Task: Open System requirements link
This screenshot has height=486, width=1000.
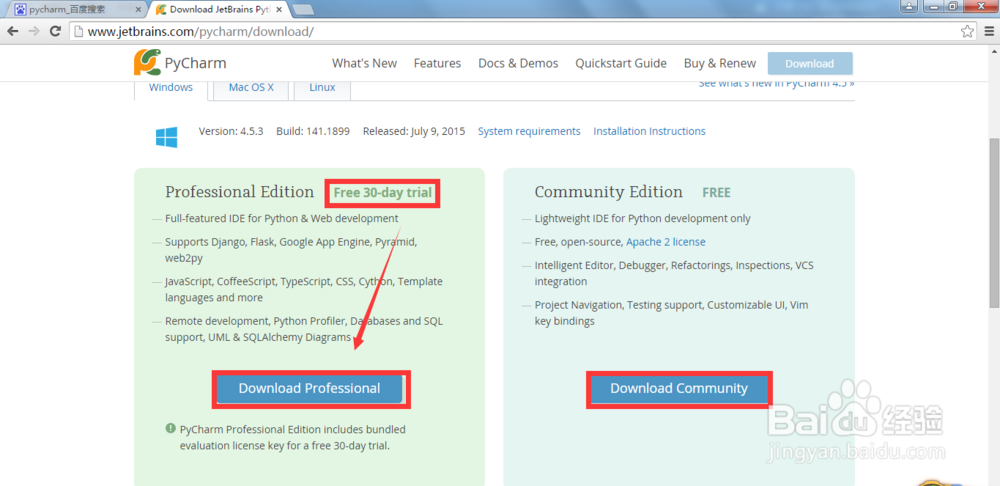Action: [529, 131]
